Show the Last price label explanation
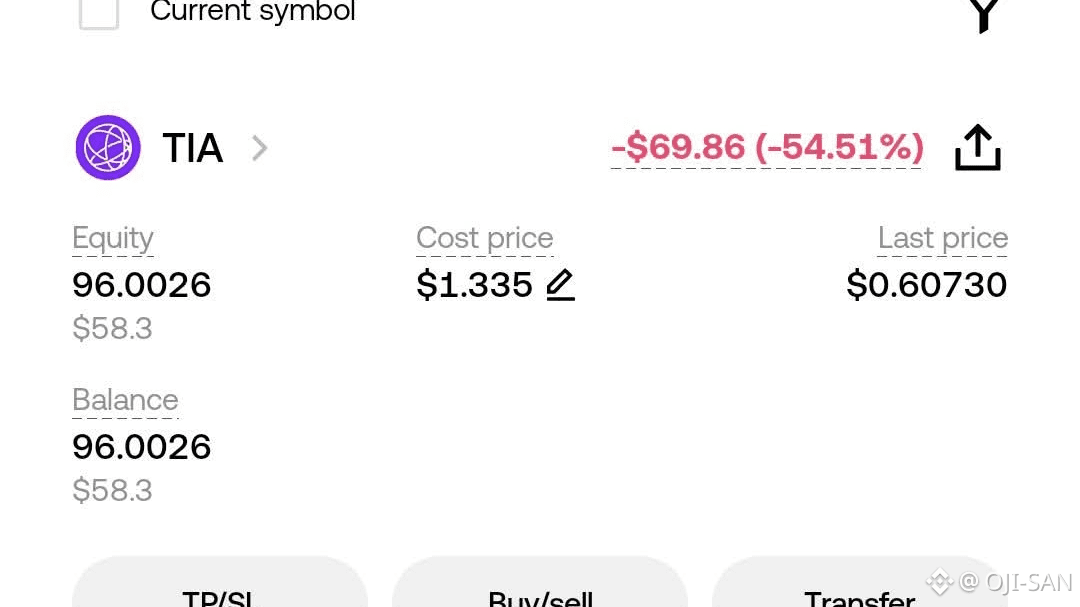The height and width of the screenshot is (607, 1080). pos(942,238)
